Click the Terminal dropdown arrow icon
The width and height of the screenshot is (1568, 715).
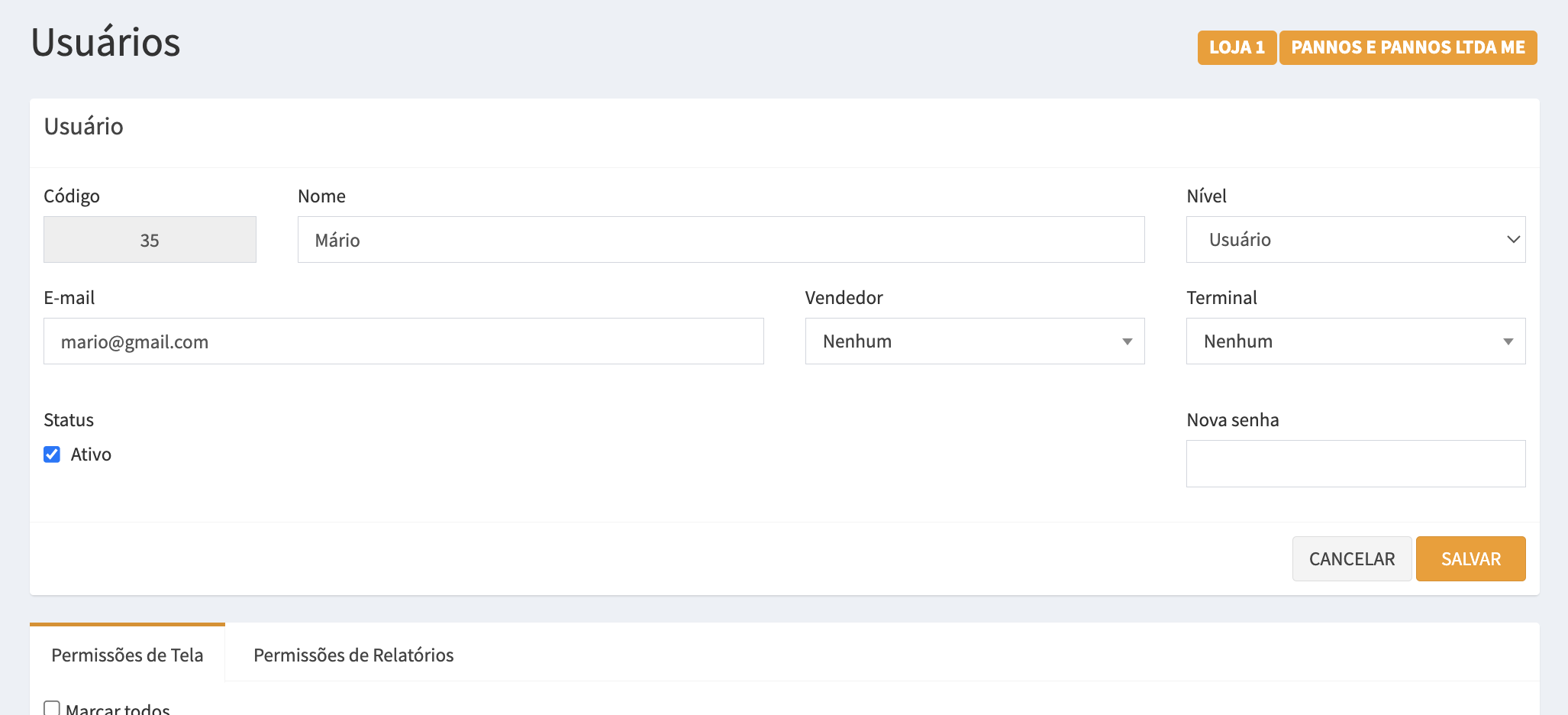1508,341
